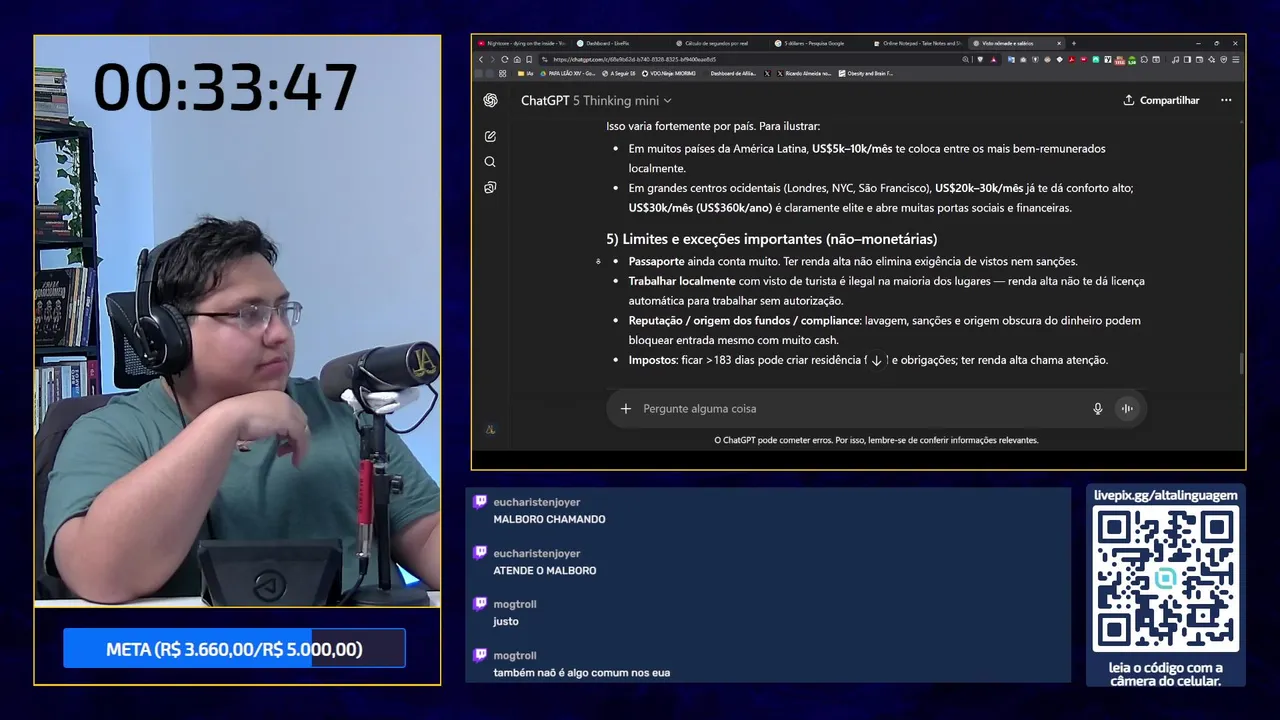1280x720 pixels.
Task: Click the livepix.gg/altalinguagem text
Action: (1165, 495)
